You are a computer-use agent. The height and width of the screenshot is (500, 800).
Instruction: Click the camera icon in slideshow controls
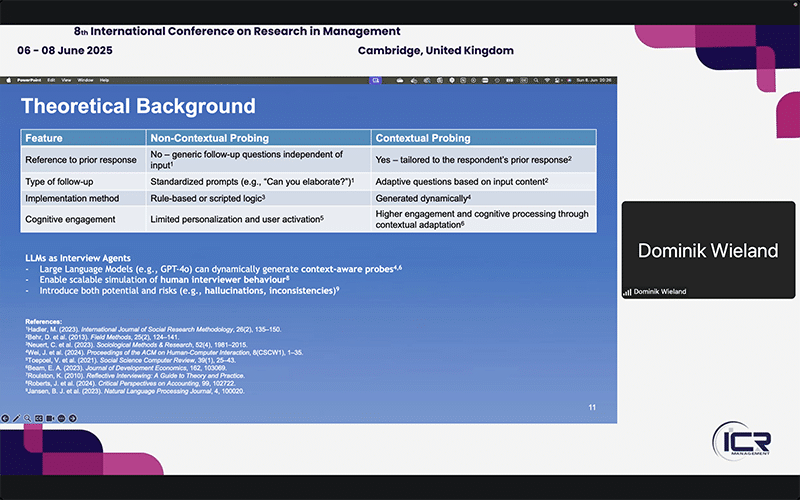coord(50,418)
